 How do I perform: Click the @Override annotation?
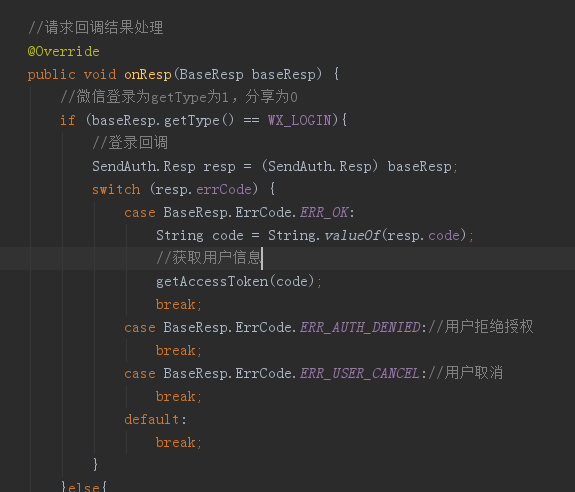tap(63, 51)
